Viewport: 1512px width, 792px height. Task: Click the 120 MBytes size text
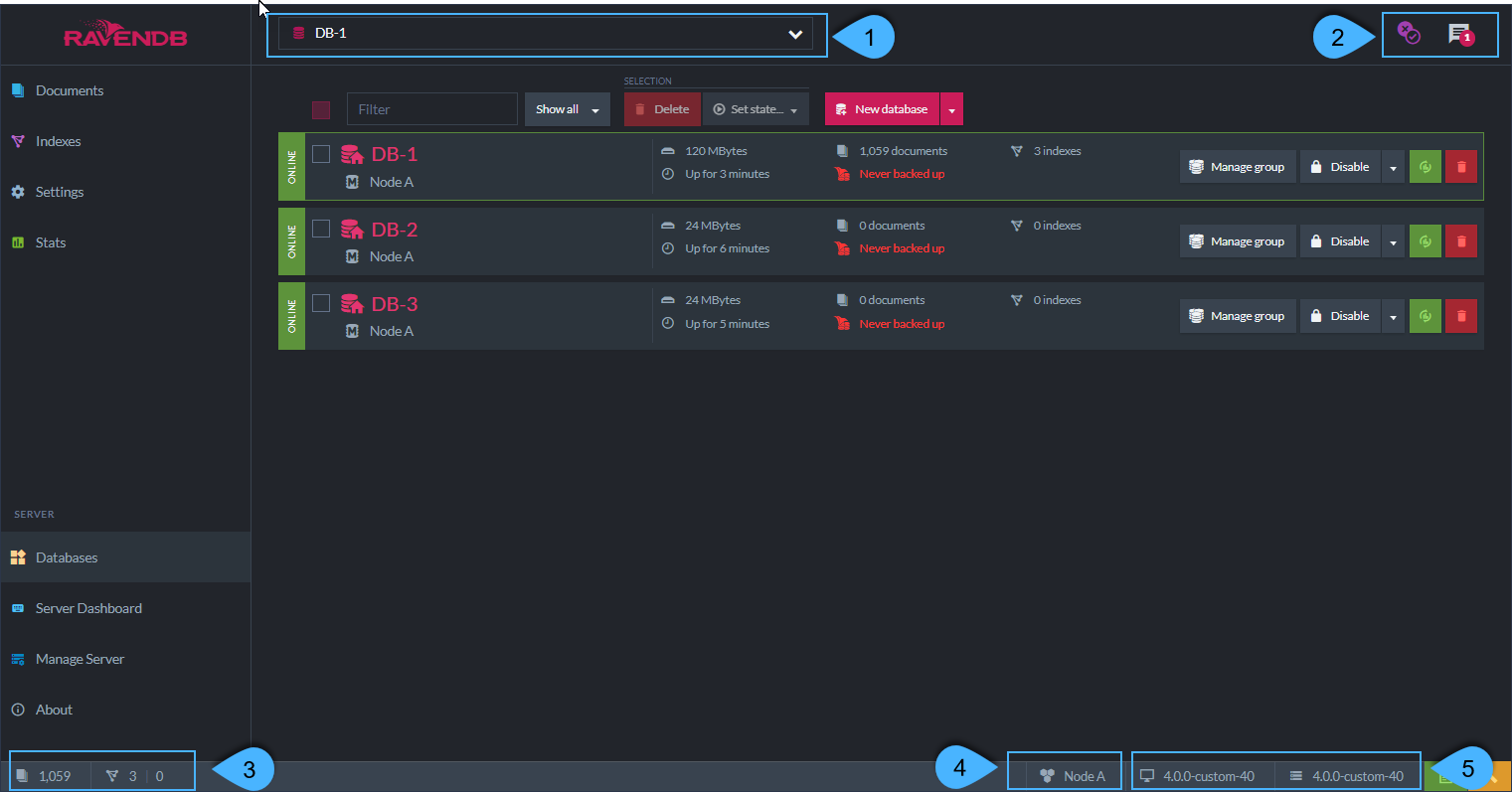[x=716, y=151]
